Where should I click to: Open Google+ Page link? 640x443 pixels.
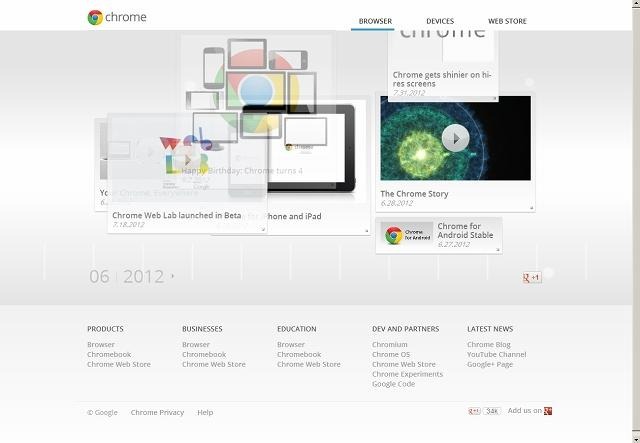coord(490,364)
